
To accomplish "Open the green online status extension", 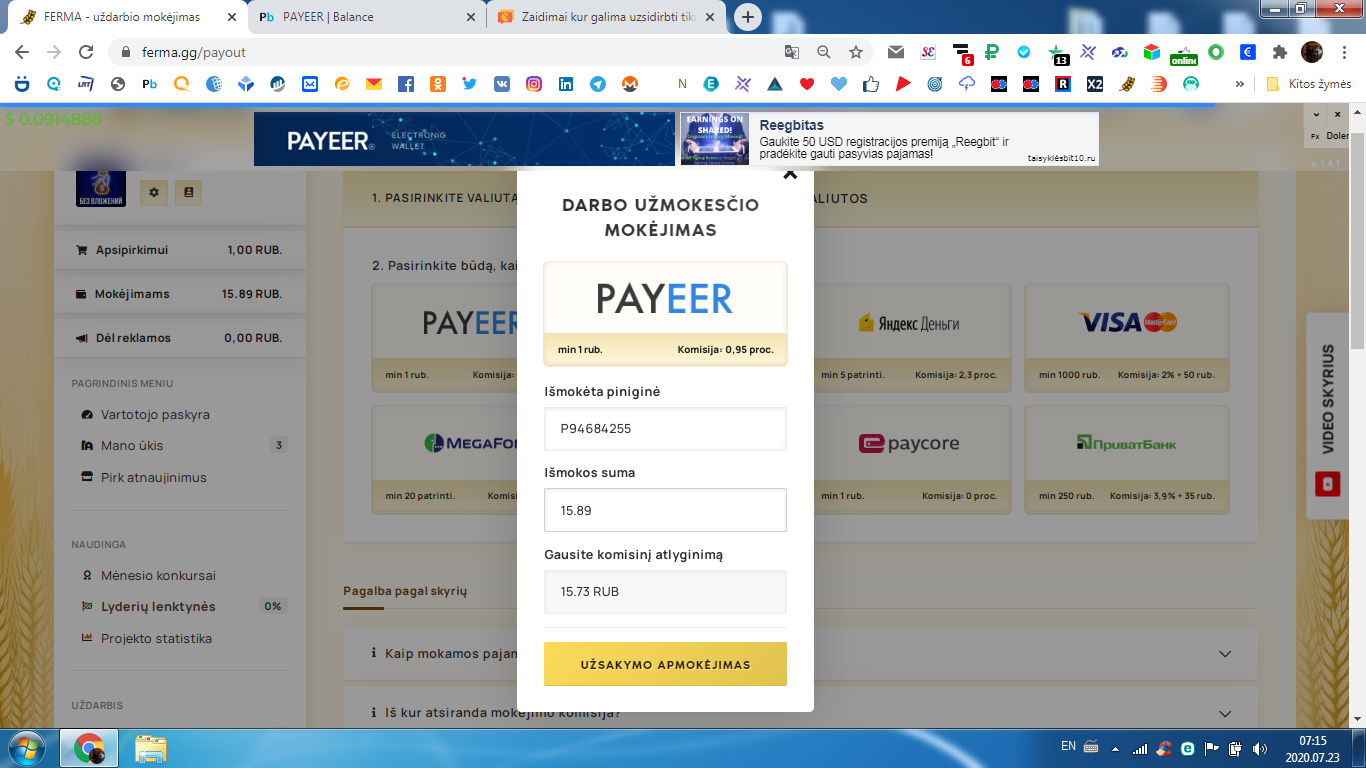I will [1183, 52].
